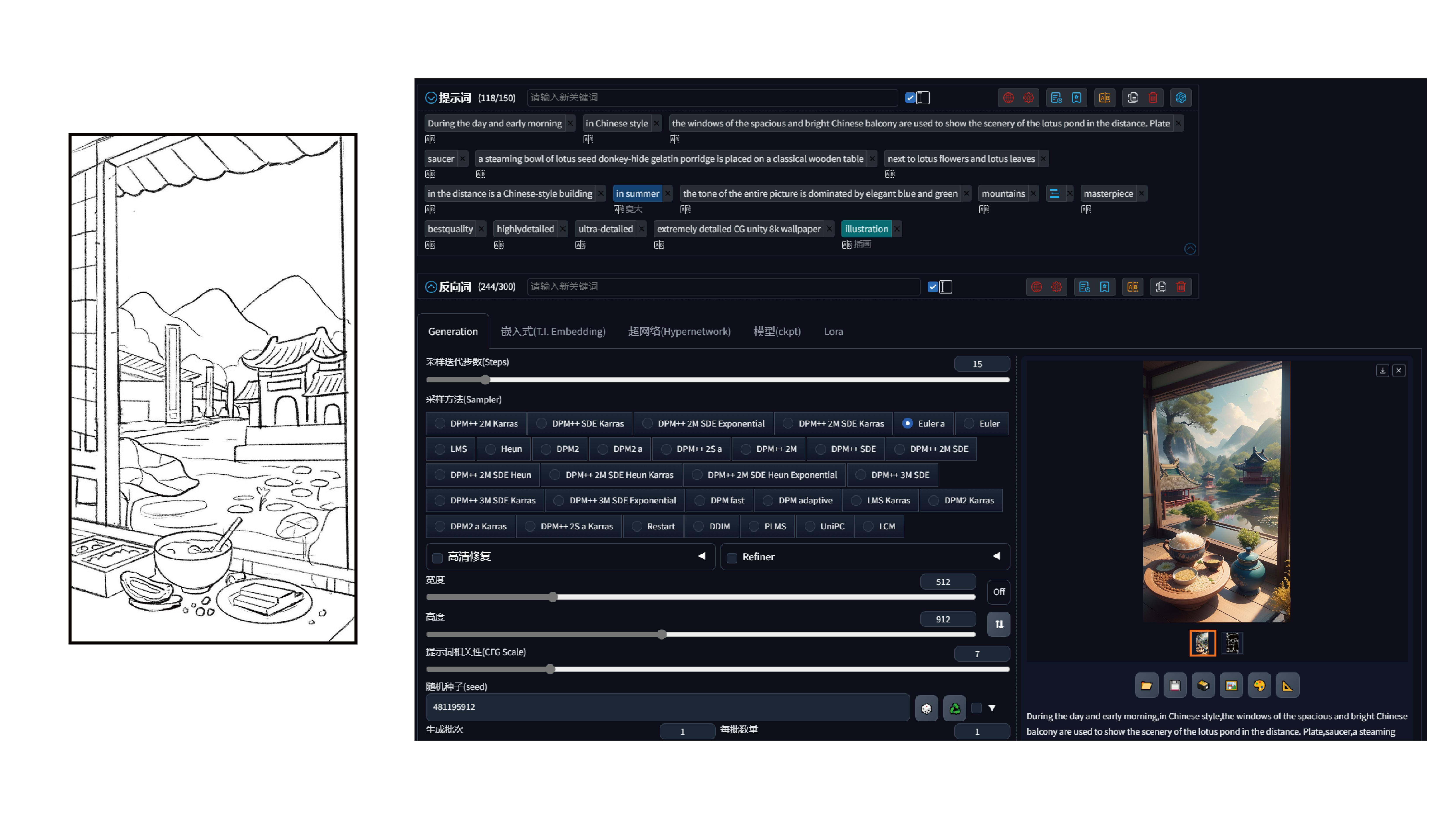Click the orange translate icon in 提示词 toolbar
The image size is (1456, 819).
(x=1104, y=98)
